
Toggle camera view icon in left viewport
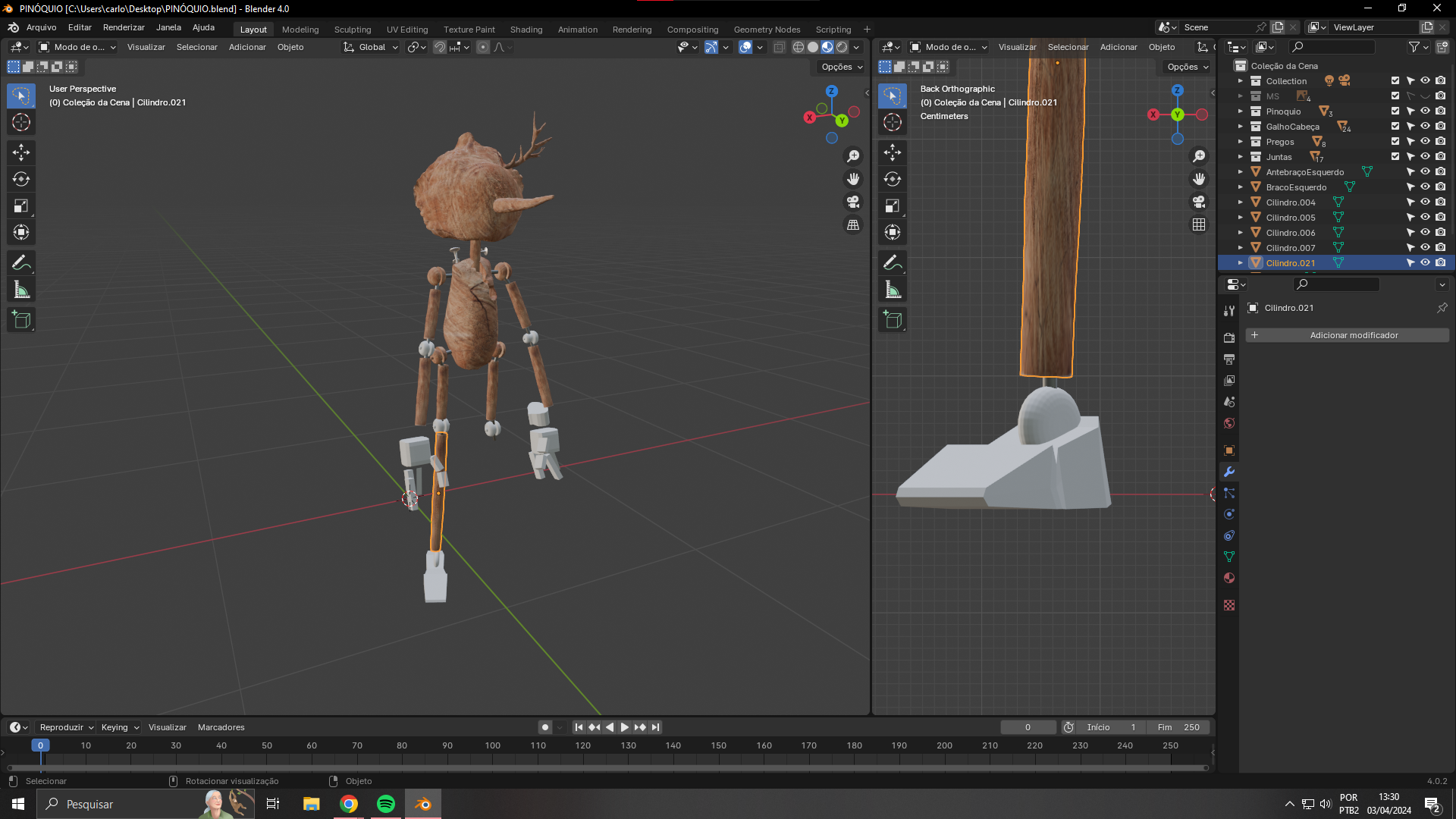(853, 202)
